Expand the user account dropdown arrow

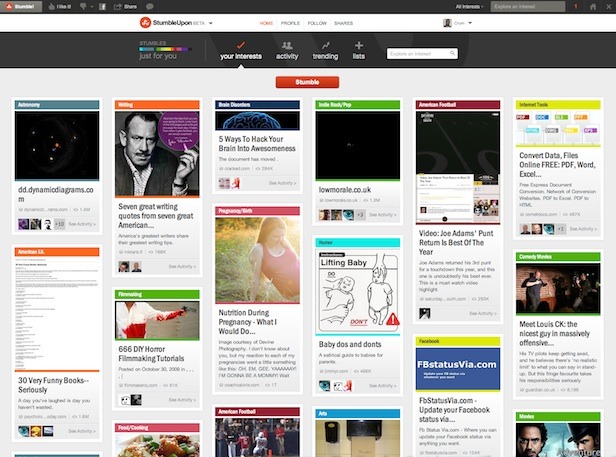click(470, 23)
